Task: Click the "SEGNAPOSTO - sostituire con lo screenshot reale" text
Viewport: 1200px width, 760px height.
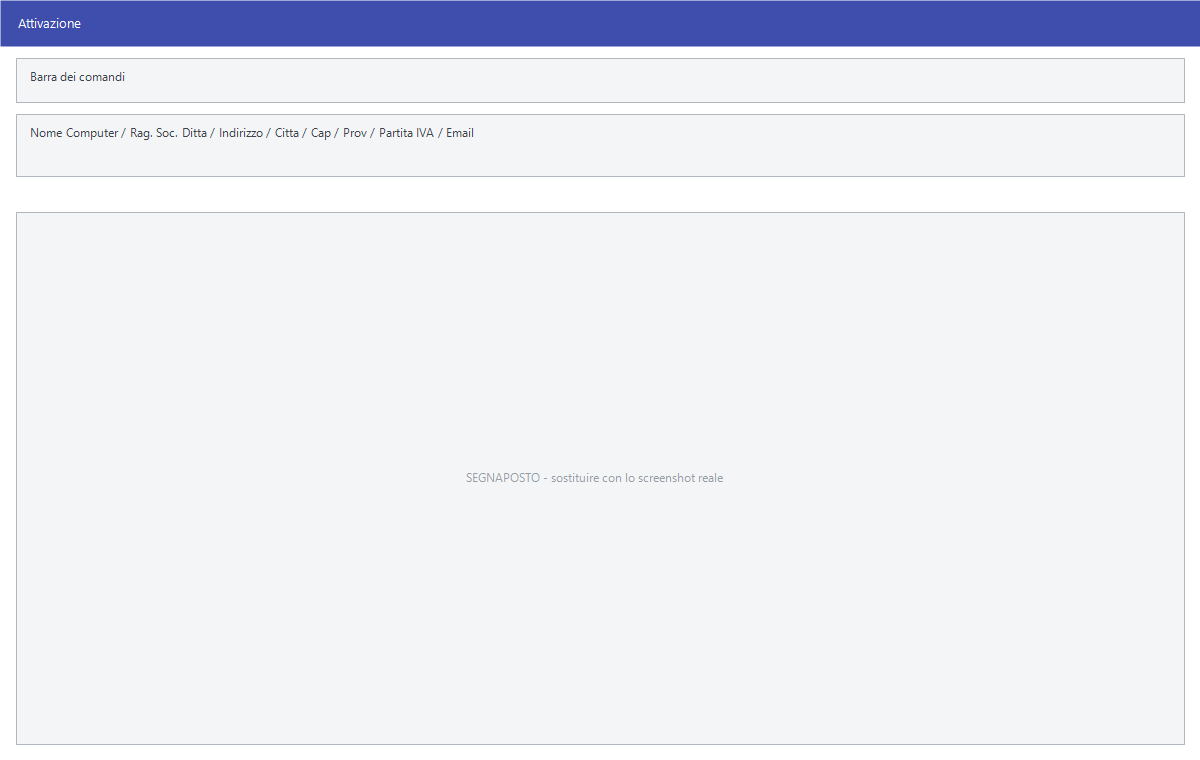Action: click(x=594, y=478)
